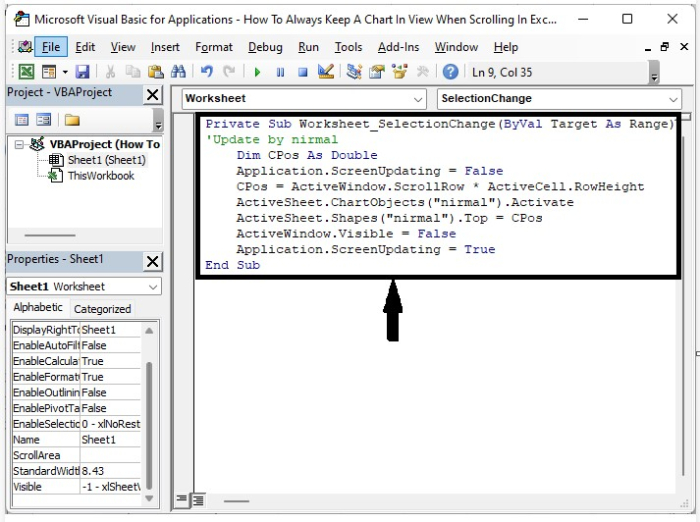Viewport: 700px width, 522px height.
Task: Switch to the Alphabetic tab
Action: pyautogui.click(x=38, y=307)
